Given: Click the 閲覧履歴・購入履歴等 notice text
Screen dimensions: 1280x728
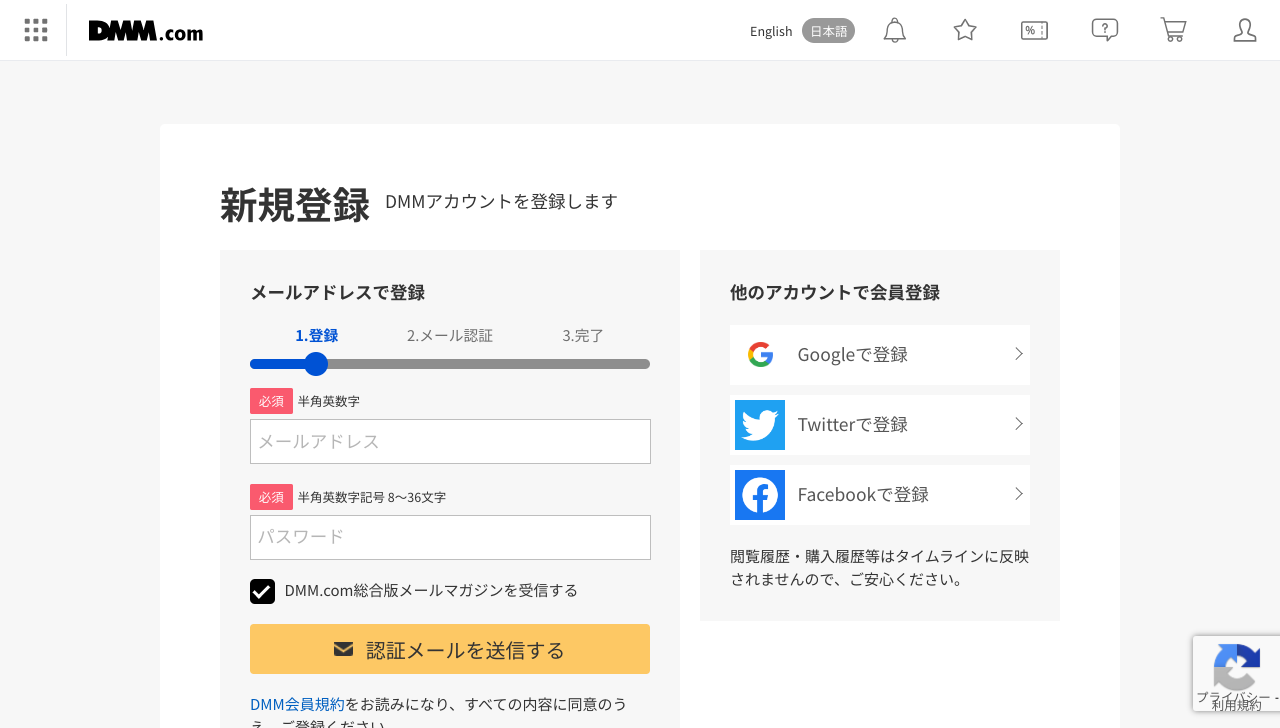Looking at the screenshot, I should (880, 568).
